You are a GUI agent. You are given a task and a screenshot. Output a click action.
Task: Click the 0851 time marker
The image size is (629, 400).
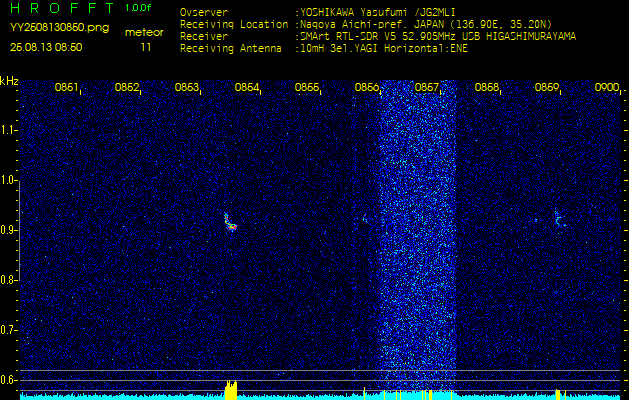click(x=67, y=87)
